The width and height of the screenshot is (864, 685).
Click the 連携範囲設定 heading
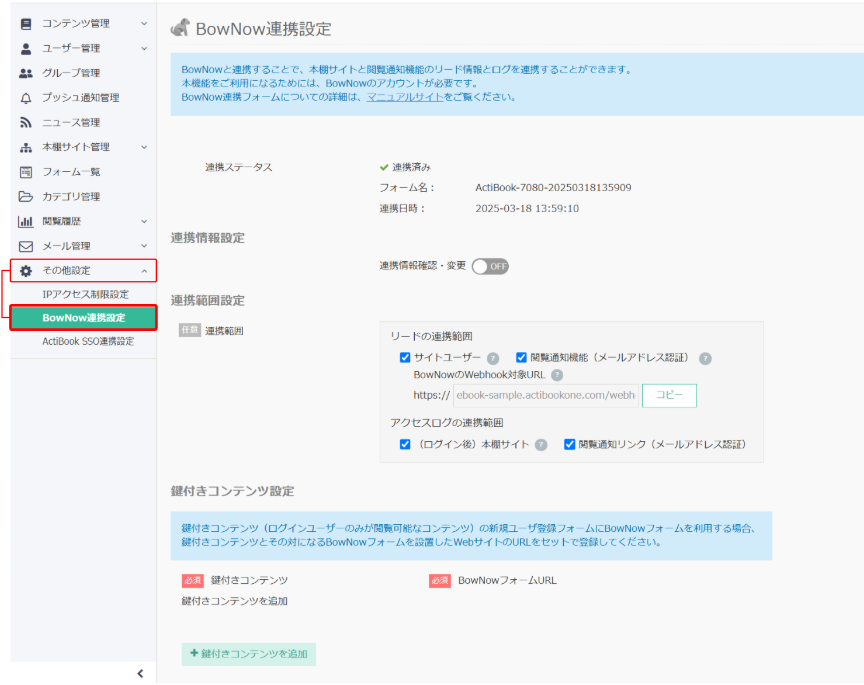point(208,301)
